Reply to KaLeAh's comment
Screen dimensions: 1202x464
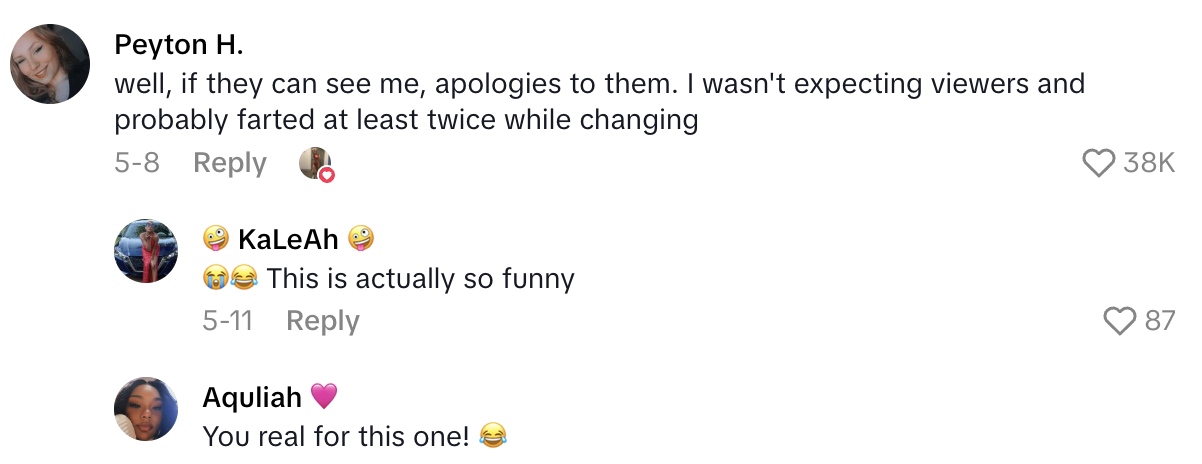click(x=322, y=321)
